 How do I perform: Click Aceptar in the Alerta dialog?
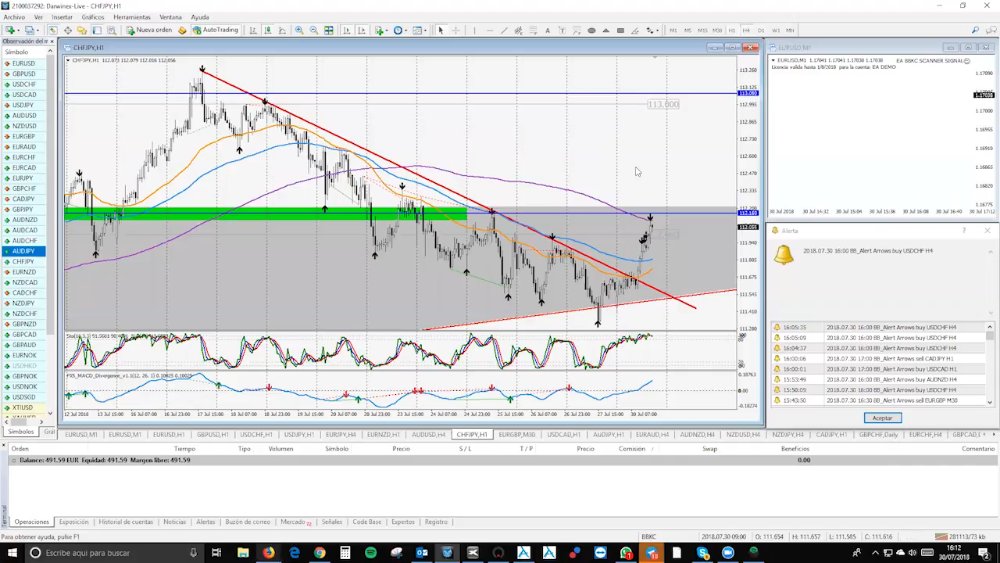coord(882,418)
